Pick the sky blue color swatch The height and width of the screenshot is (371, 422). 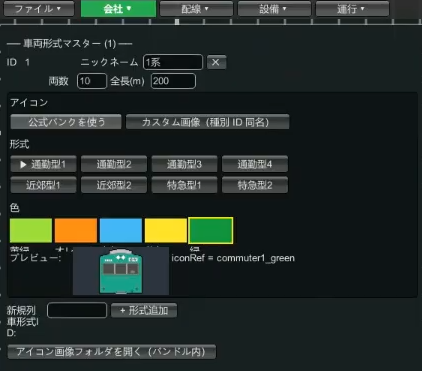[121, 230]
